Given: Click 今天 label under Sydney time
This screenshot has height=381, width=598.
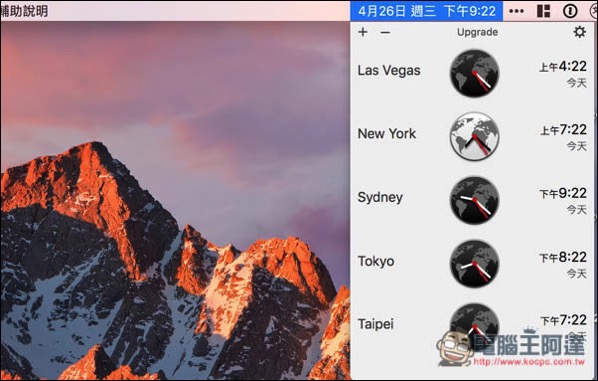Looking at the screenshot, I should (576, 209).
